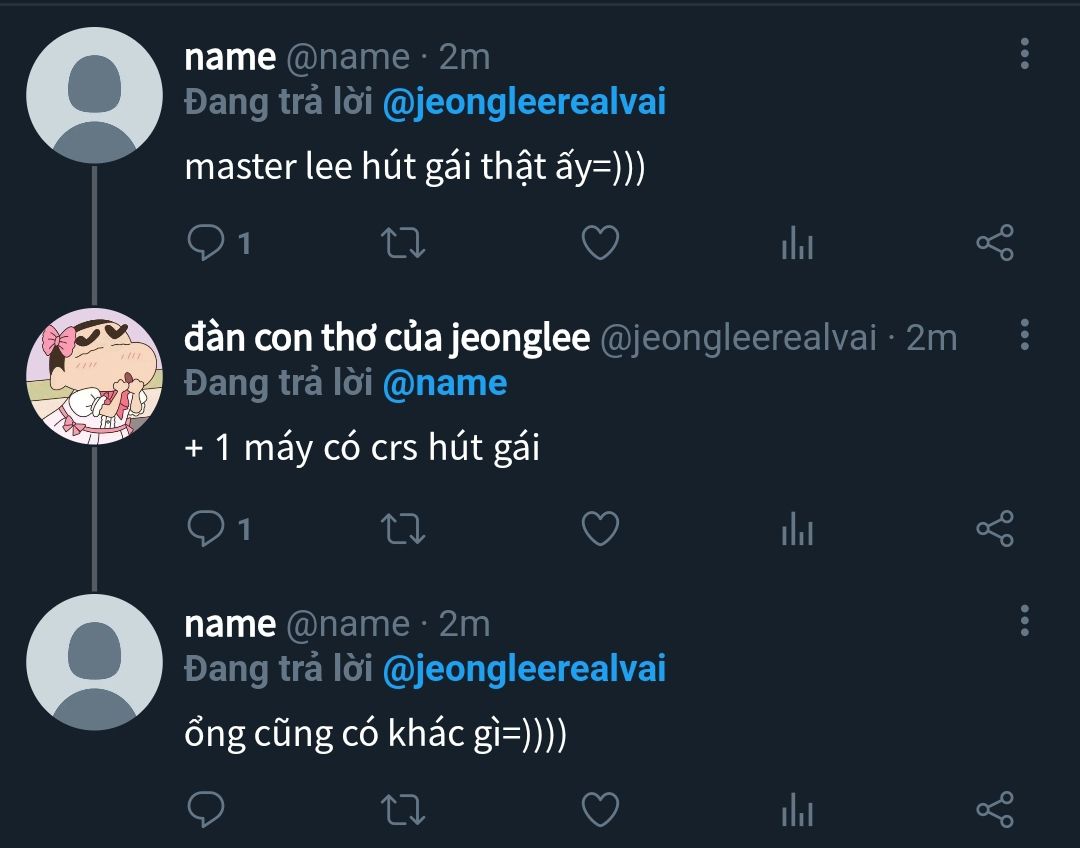Viewport: 1080px width, 848px height.
Task: Reply to the "master lee hút gái" tweet
Action: pos(206,242)
